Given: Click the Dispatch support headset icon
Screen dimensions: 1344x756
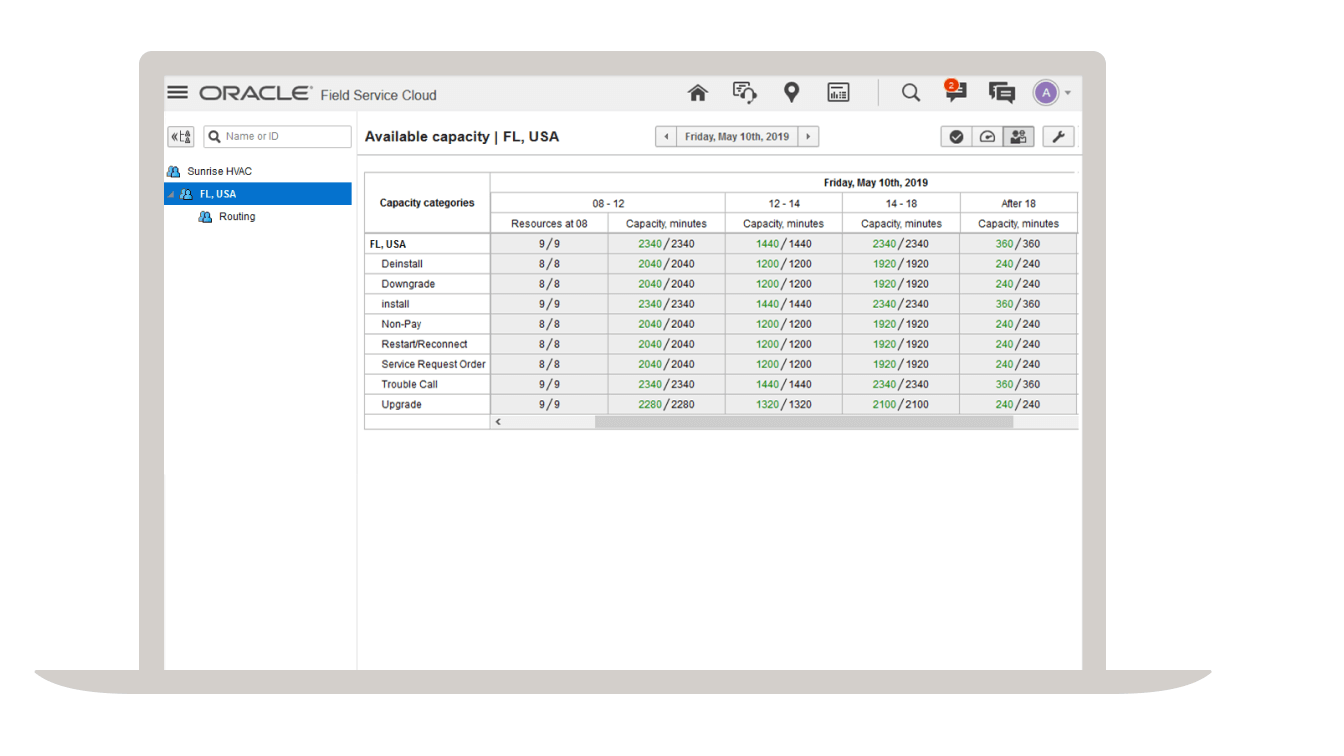Looking at the screenshot, I should pyautogui.click(x=744, y=92).
